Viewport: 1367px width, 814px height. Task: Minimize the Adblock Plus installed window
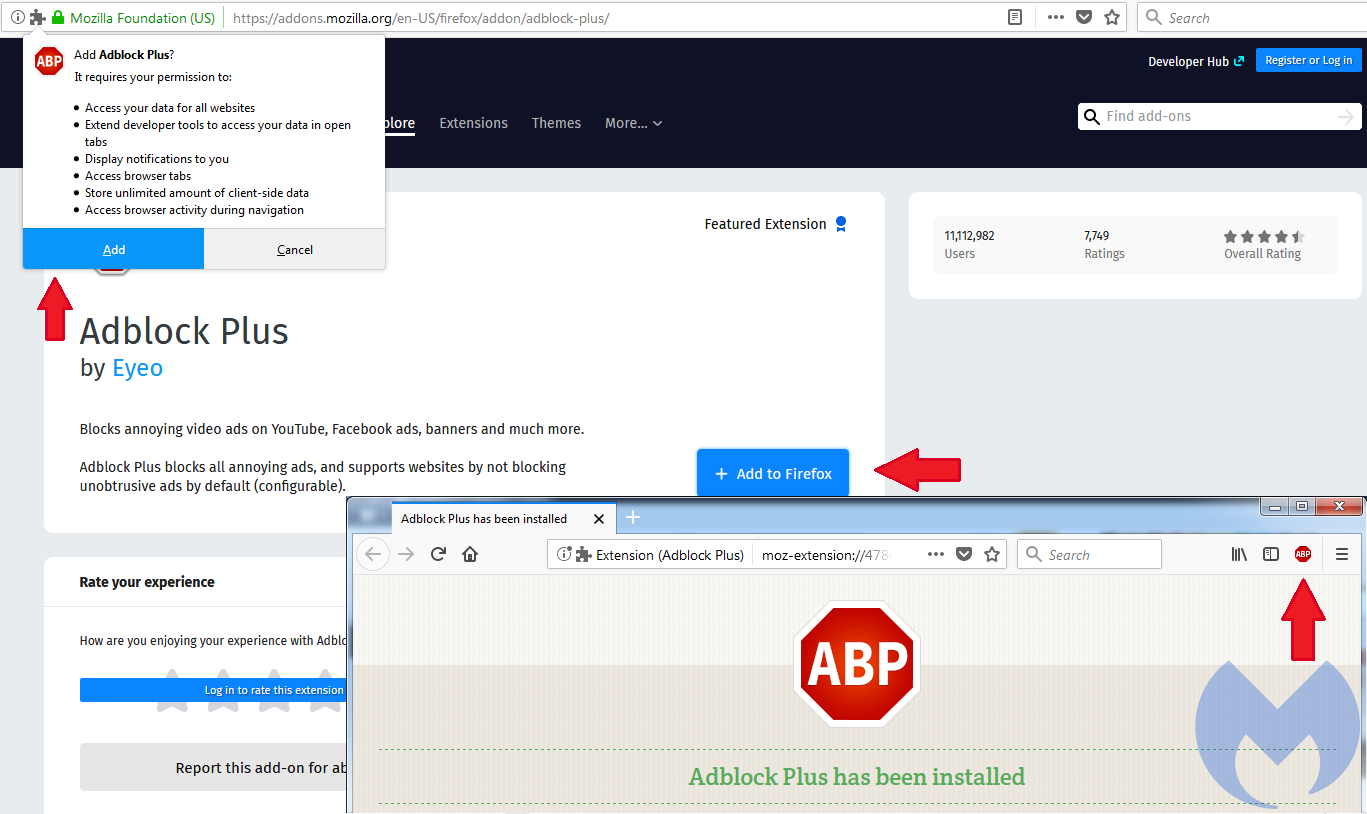tap(1274, 507)
